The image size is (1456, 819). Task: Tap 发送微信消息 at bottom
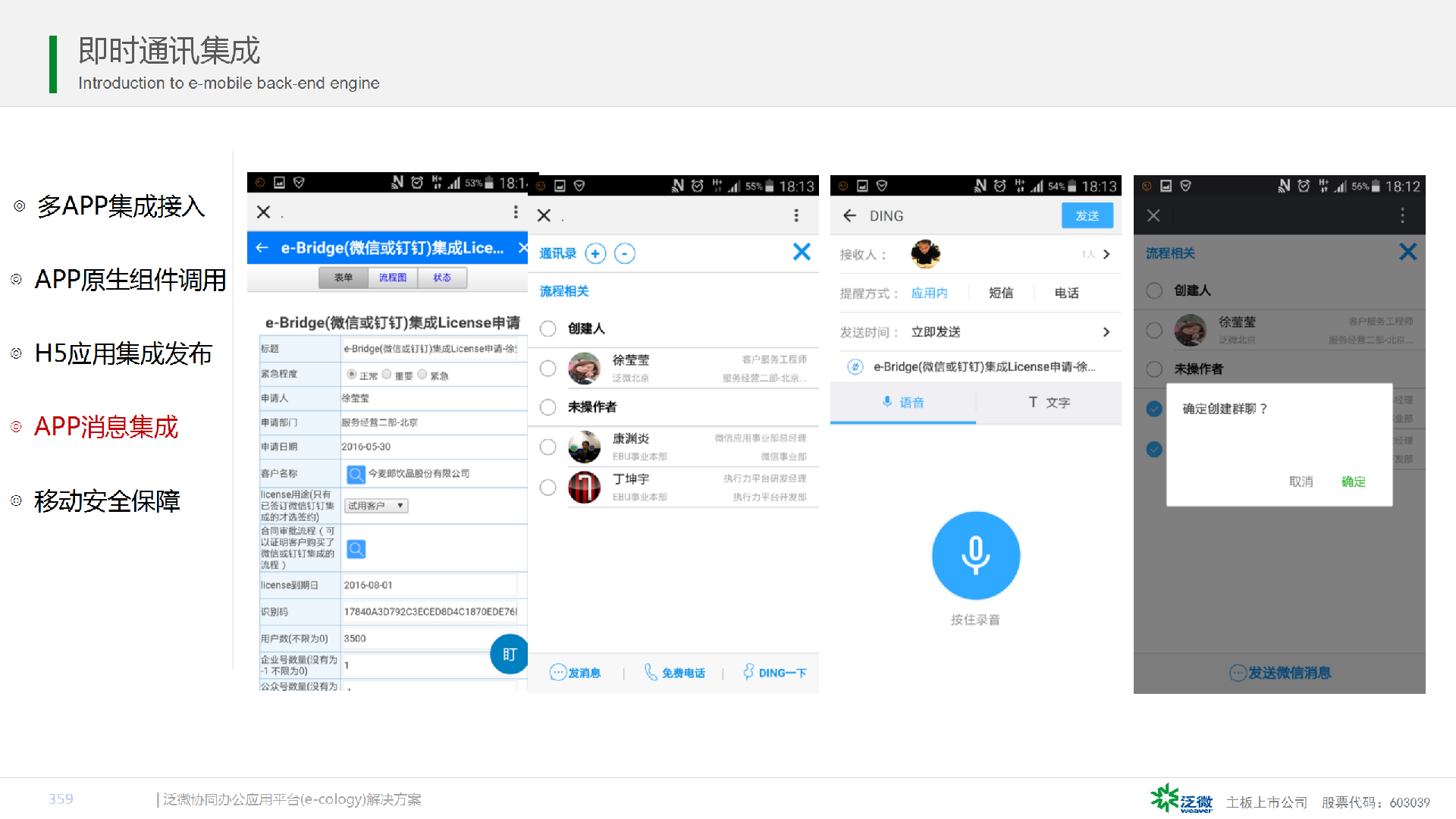coord(1280,673)
